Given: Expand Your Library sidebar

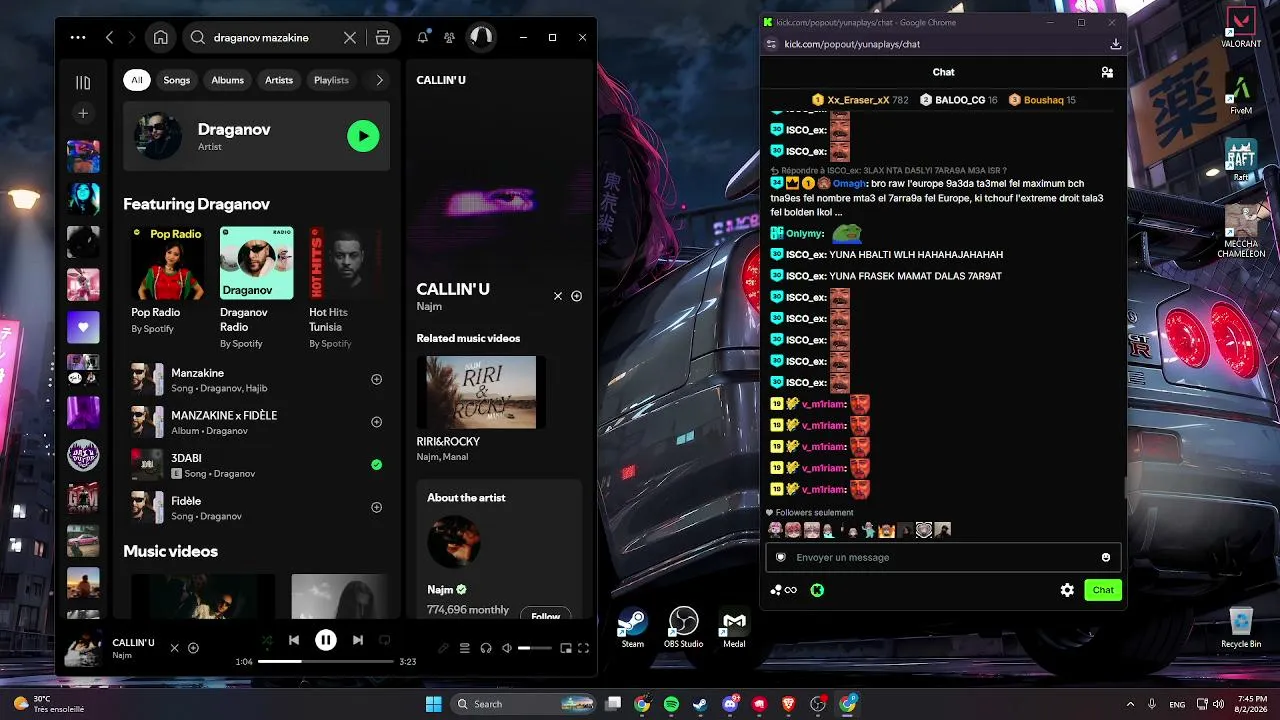Looking at the screenshot, I should click(x=83, y=83).
